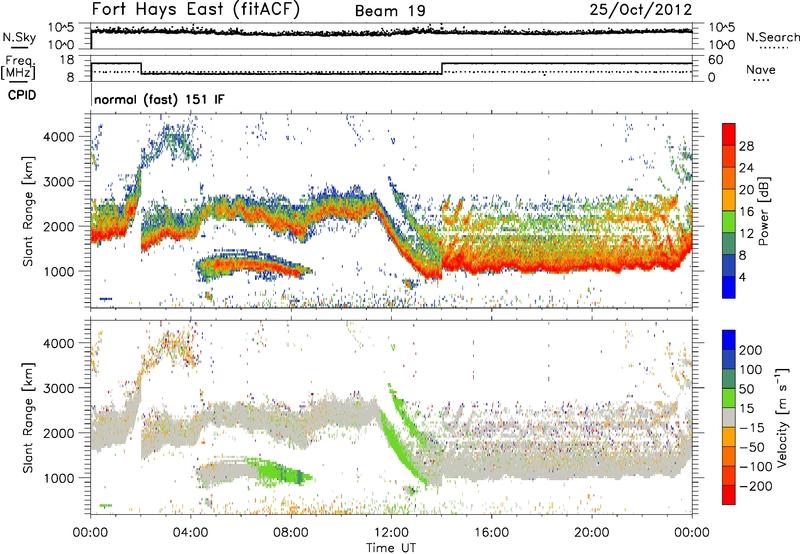Screen dimensions: 800x554
Task: Click the blue top segment of Velocity colorbar
Action: pos(729,340)
